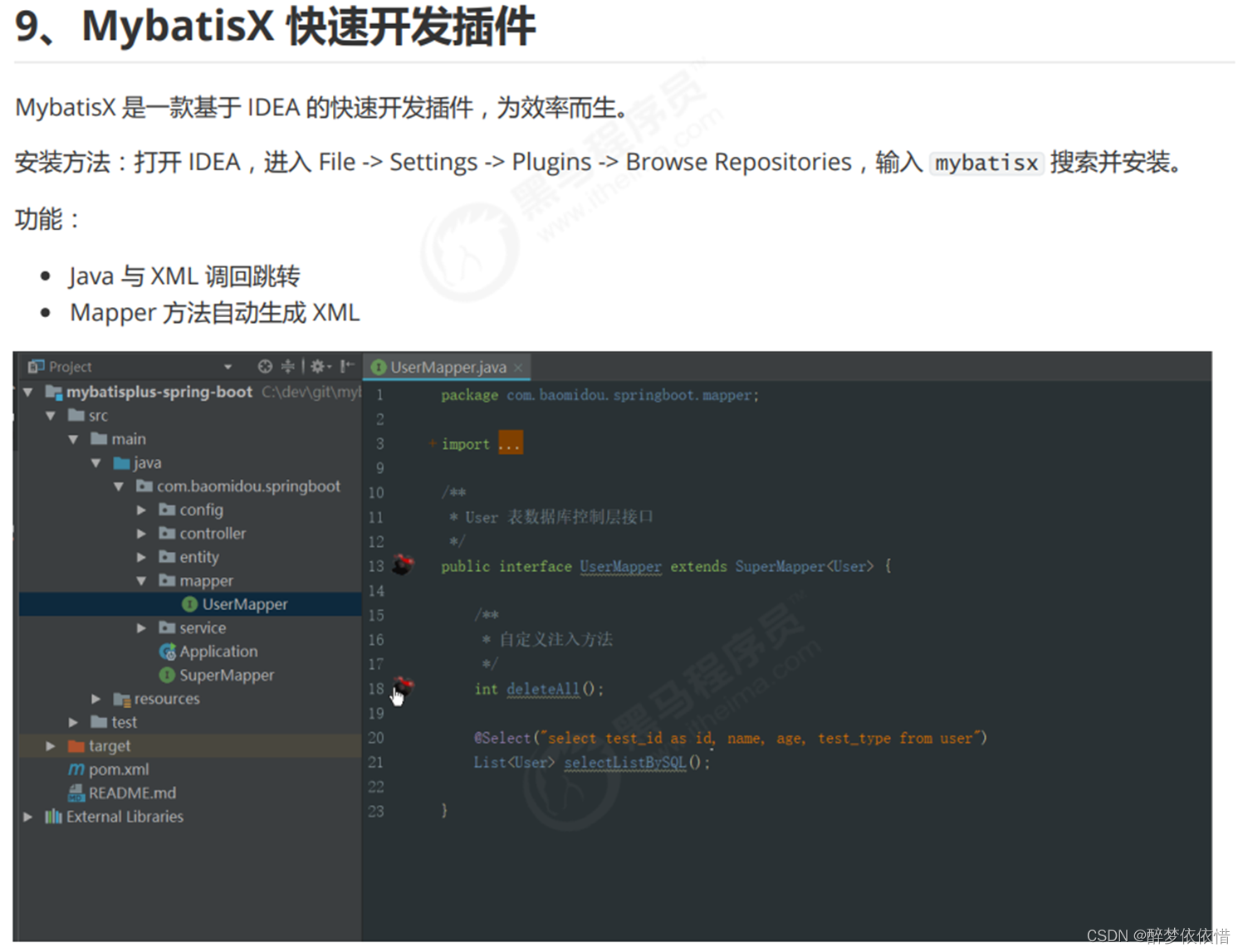Click the folded import ellipsis block

click(510, 443)
